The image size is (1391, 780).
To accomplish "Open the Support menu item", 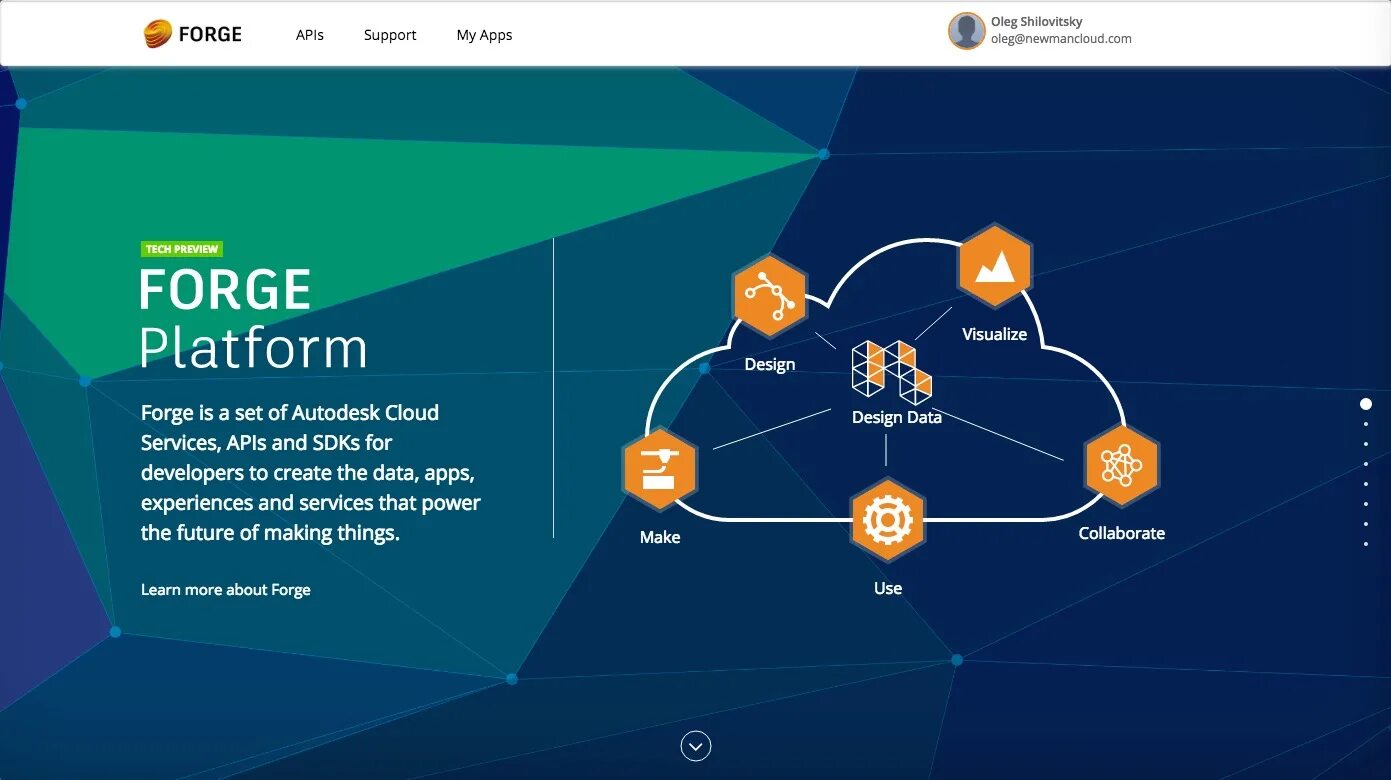I will click(x=390, y=35).
